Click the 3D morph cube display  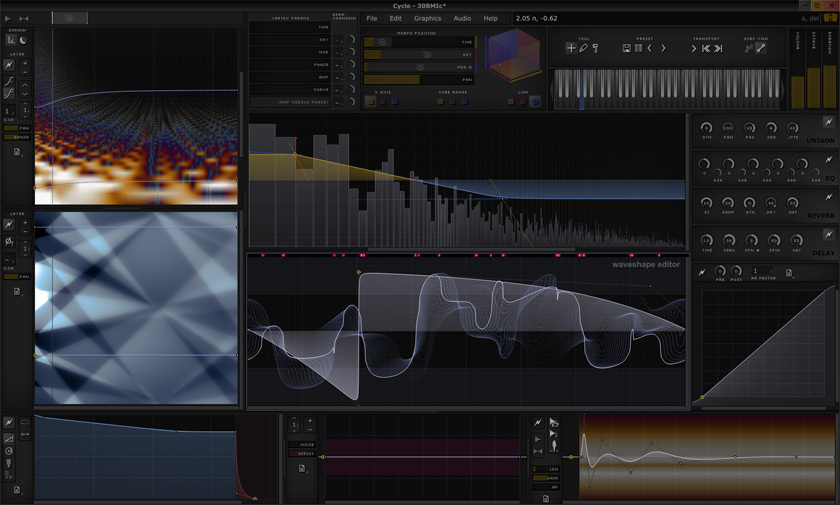[512, 55]
